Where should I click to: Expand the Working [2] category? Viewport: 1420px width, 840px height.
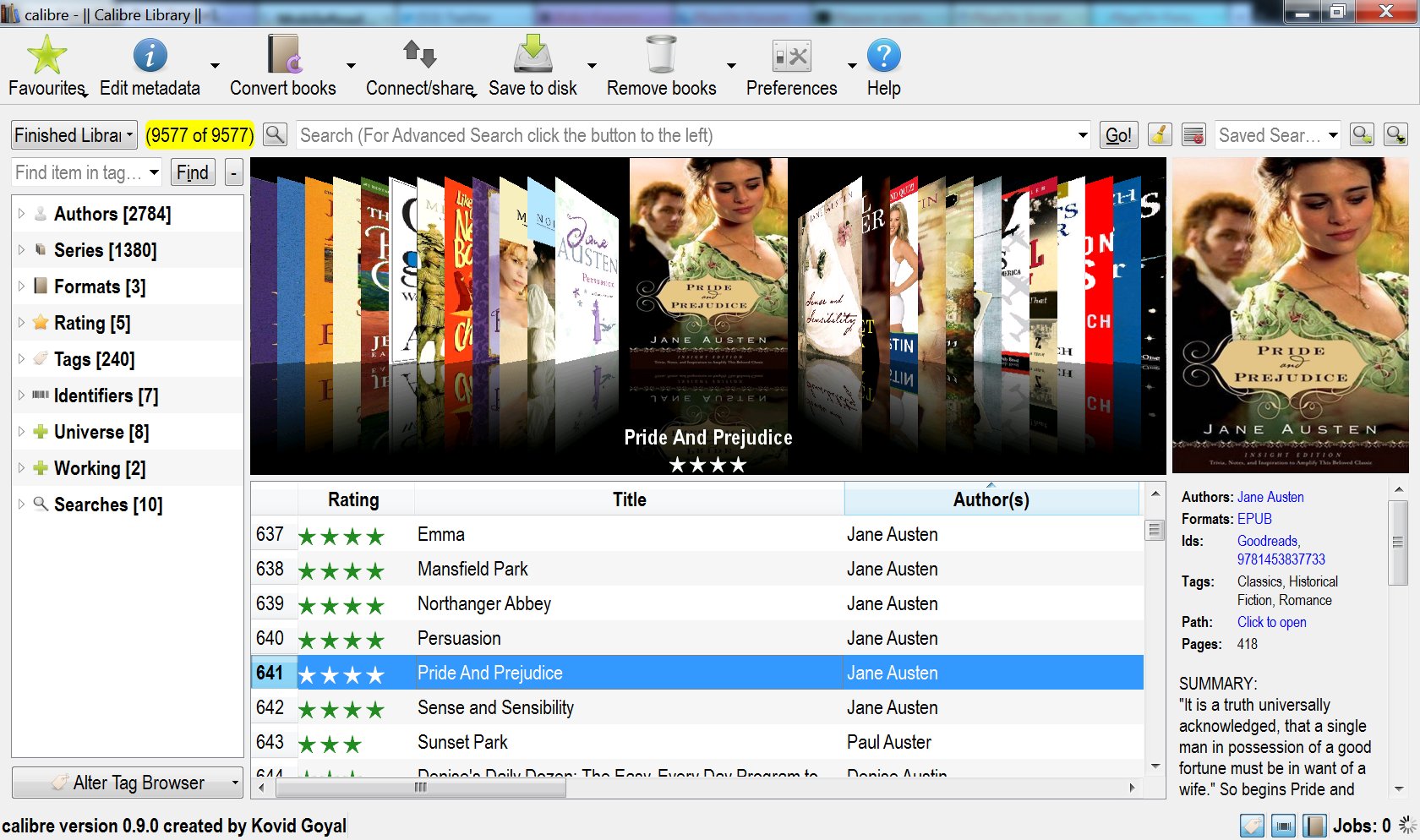tap(21, 468)
